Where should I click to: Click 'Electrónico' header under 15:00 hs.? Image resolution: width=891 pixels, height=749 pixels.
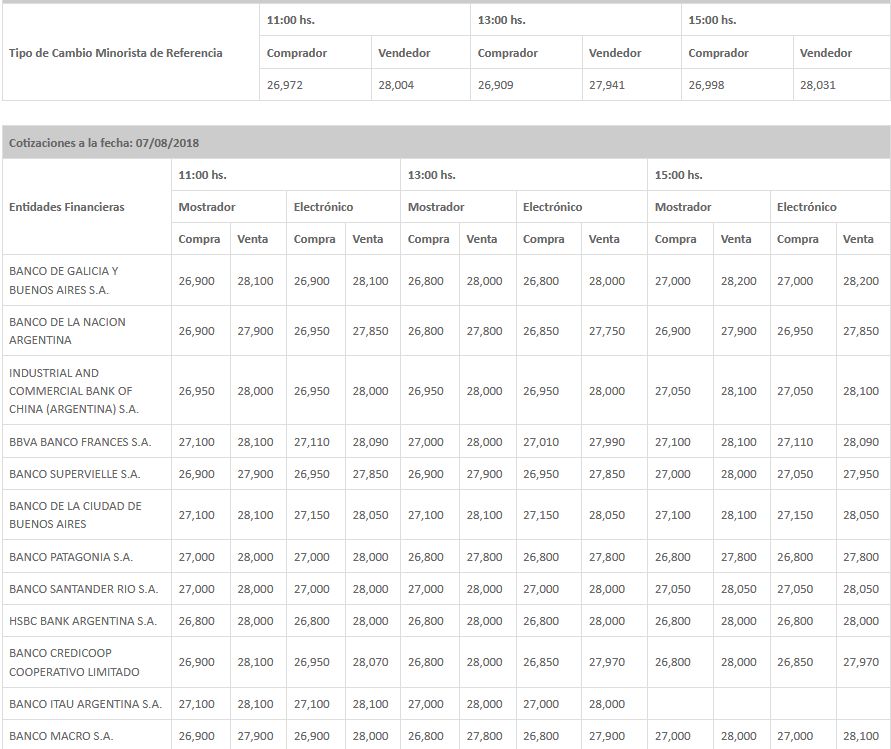[x=807, y=207]
